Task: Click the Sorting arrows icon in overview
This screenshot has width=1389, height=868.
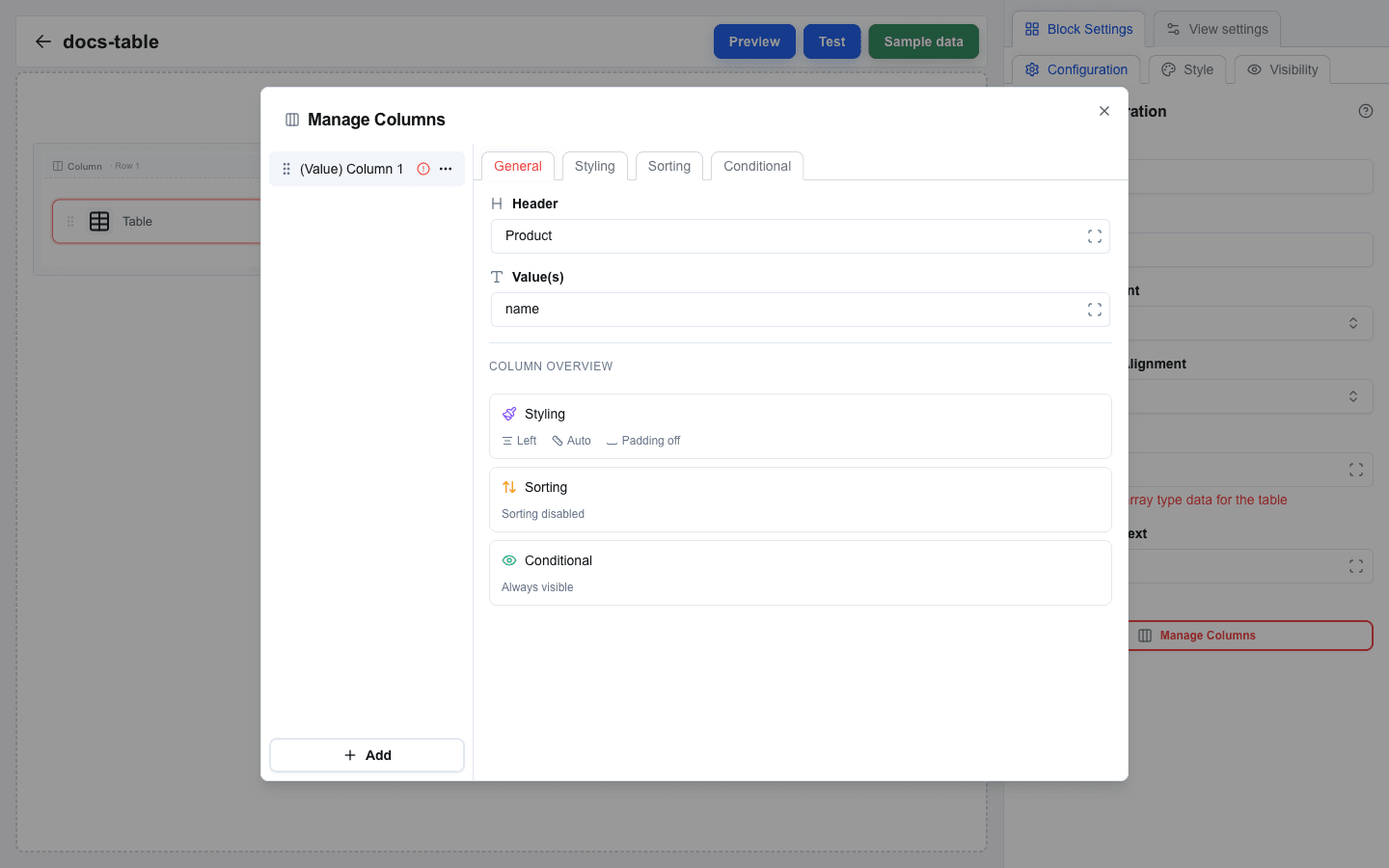Action: click(509, 487)
